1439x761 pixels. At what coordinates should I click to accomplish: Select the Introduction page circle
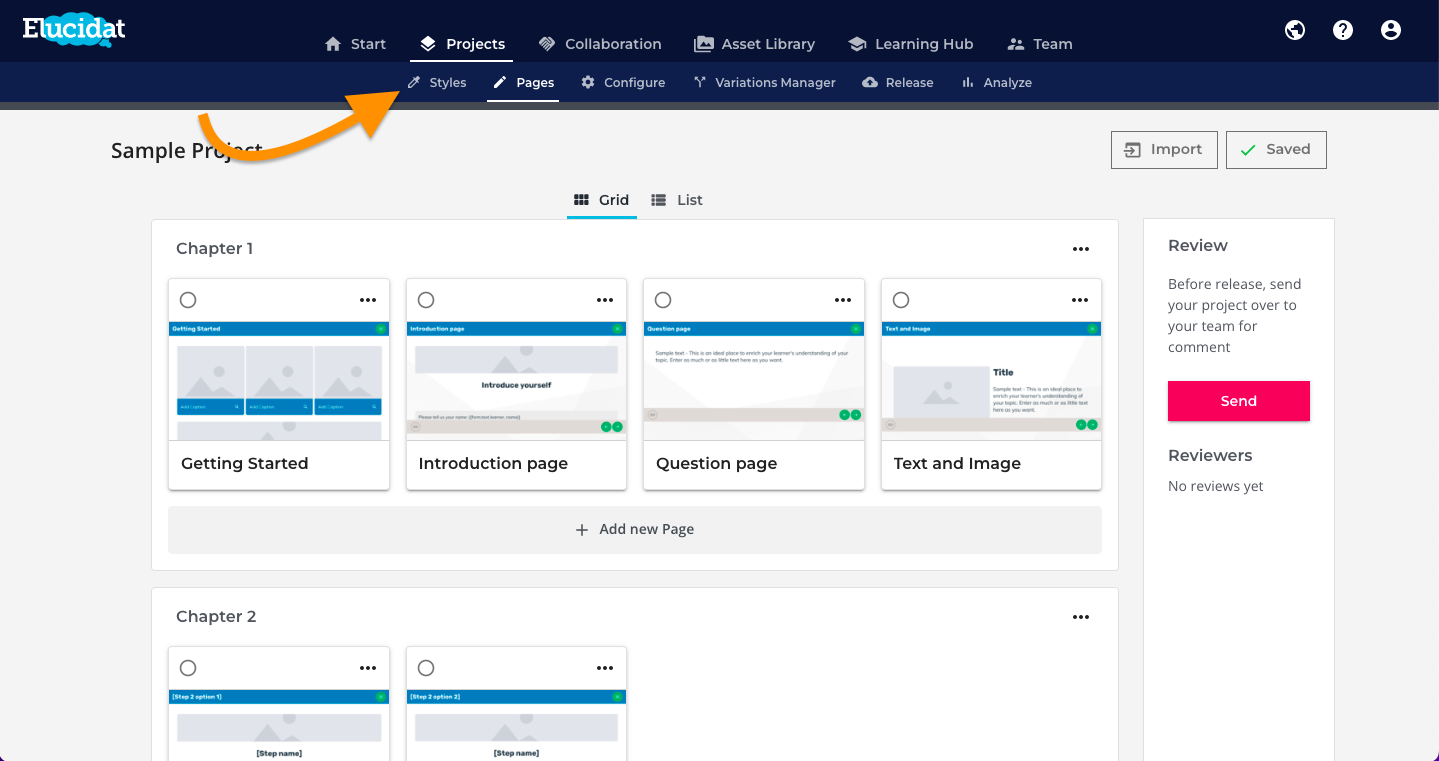(x=426, y=300)
